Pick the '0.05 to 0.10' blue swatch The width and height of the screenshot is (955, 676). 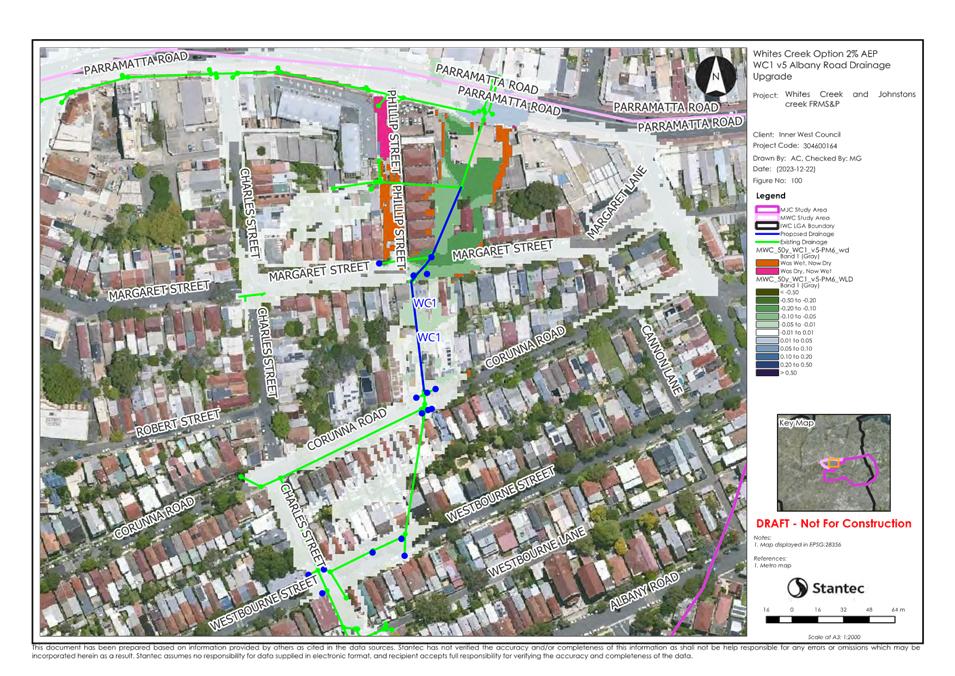[767, 348]
